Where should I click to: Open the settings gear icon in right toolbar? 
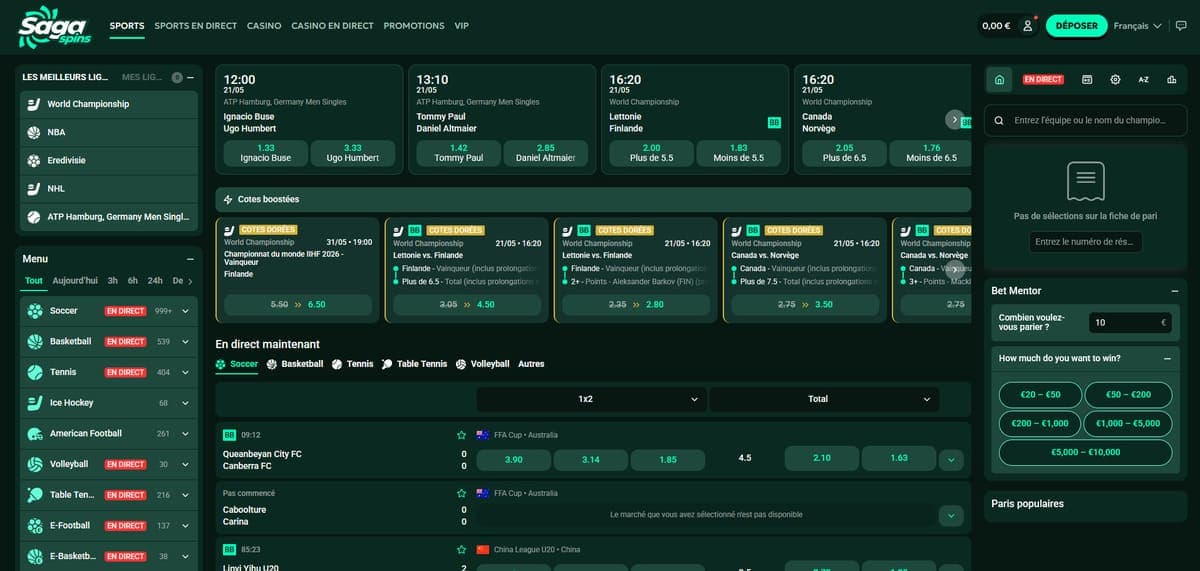point(1115,79)
